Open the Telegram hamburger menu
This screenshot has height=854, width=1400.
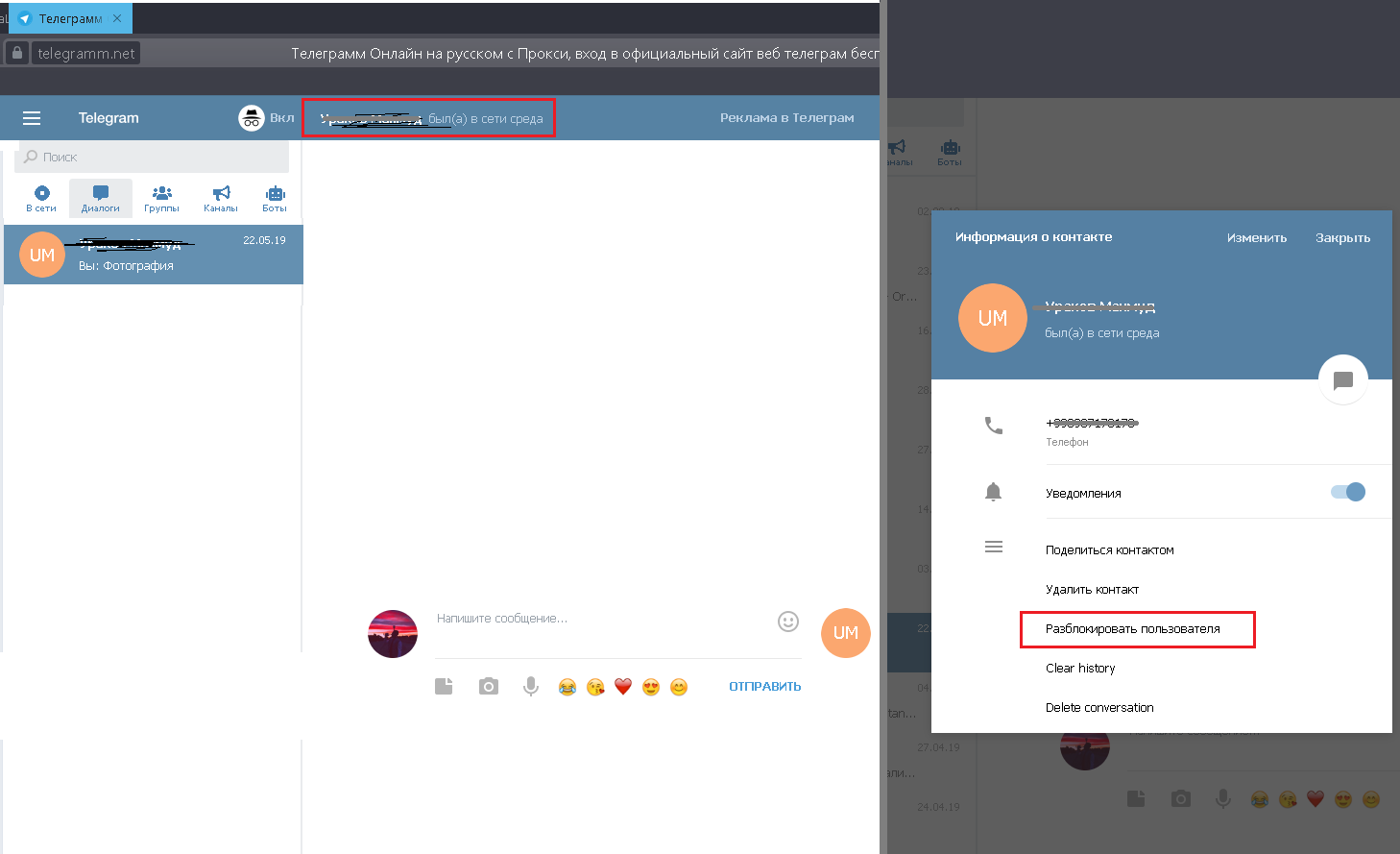[32, 118]
